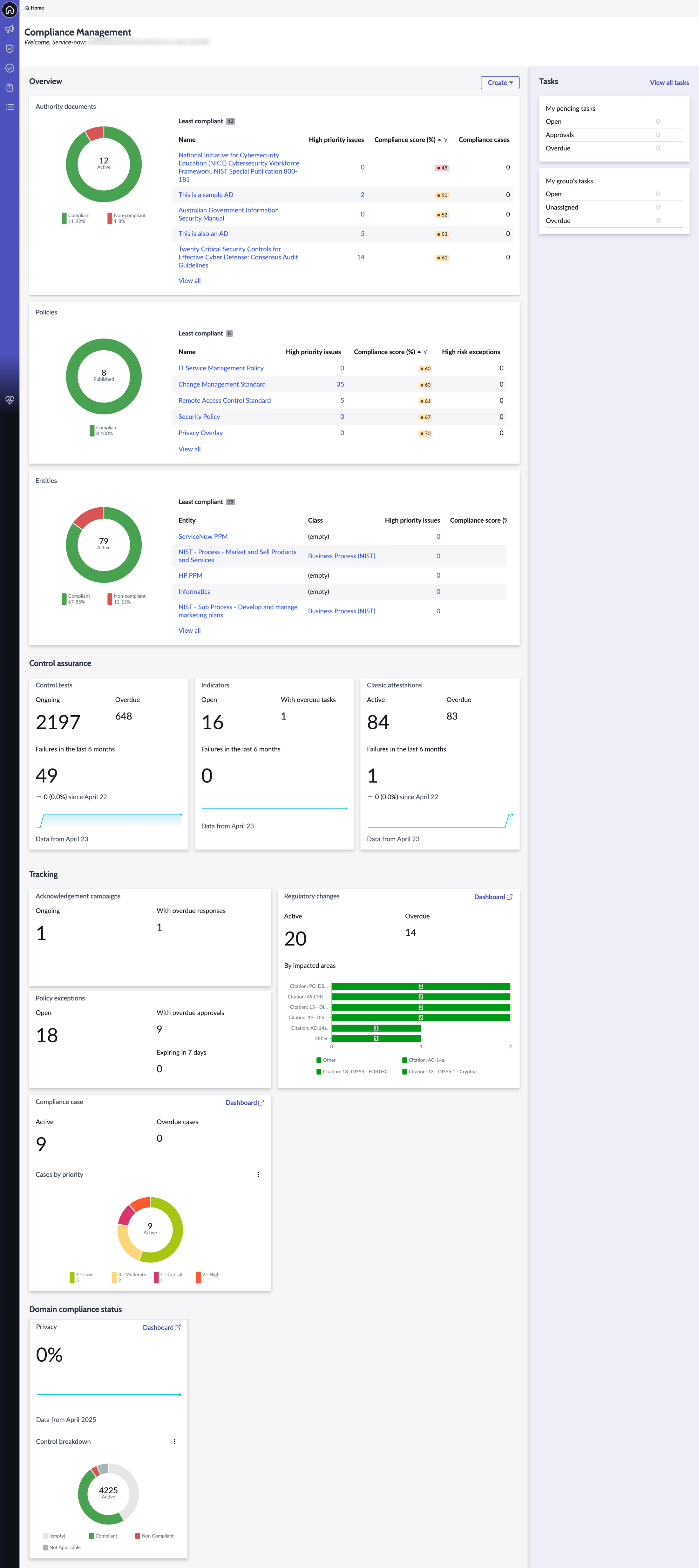This screenshot has height=1568, width=699.
Task: Click Non Compliant legend in Control breakdown
Action: point(154,1536)
